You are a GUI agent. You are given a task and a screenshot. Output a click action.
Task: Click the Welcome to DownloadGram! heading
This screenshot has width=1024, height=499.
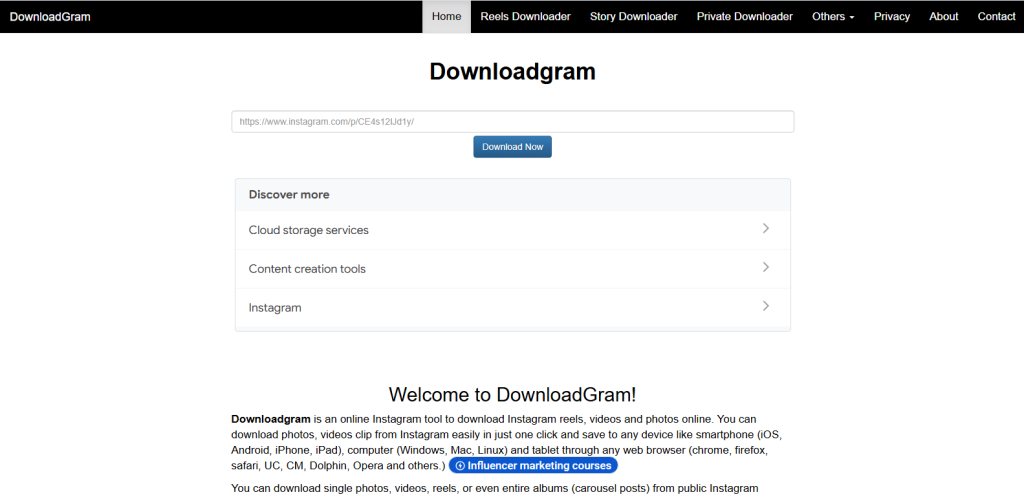pos(512,394)
